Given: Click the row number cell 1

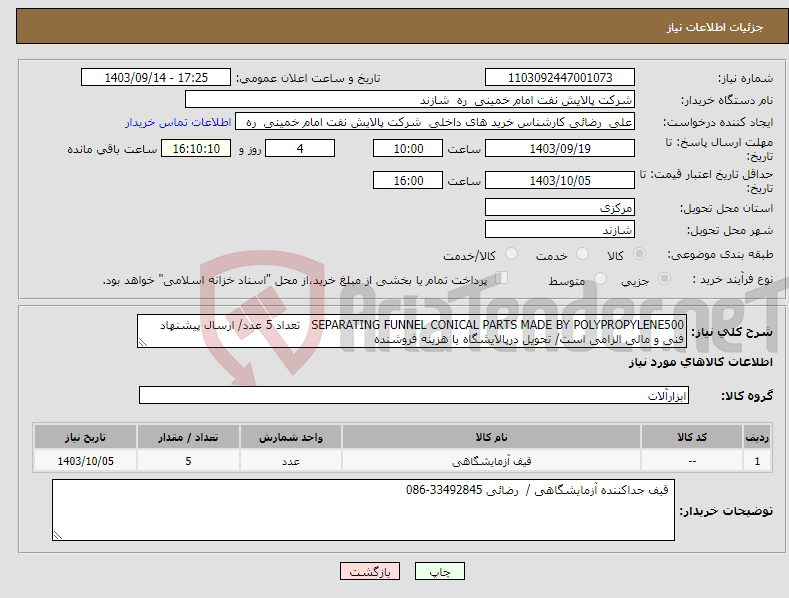Looking at the screenshot, I should 757,461.
